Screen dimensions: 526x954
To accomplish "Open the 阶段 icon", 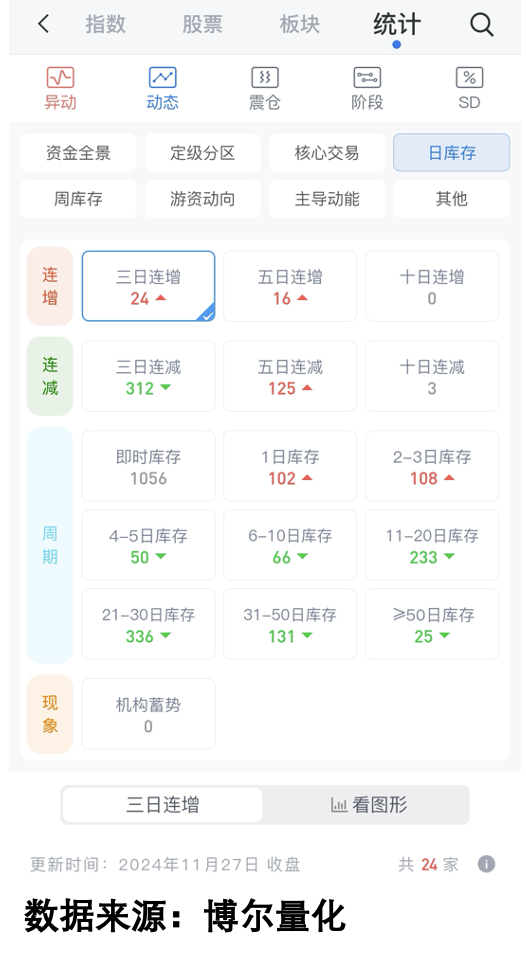I will point(367,78).
